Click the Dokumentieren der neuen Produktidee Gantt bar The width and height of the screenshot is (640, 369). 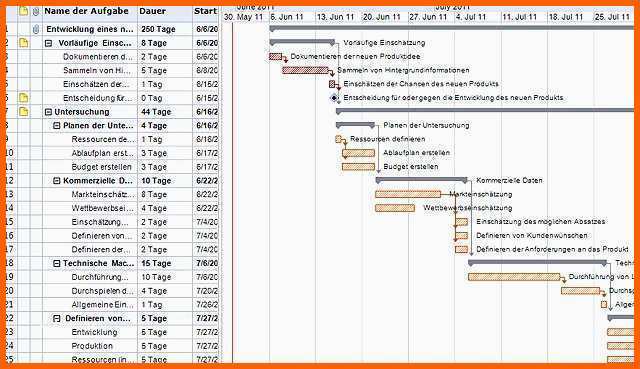(x=276, y=56)
